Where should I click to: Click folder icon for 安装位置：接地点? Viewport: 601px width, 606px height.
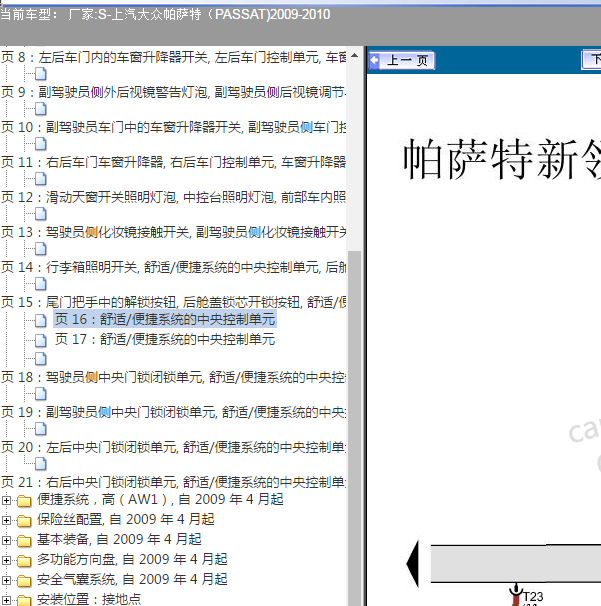pos(24,601)
